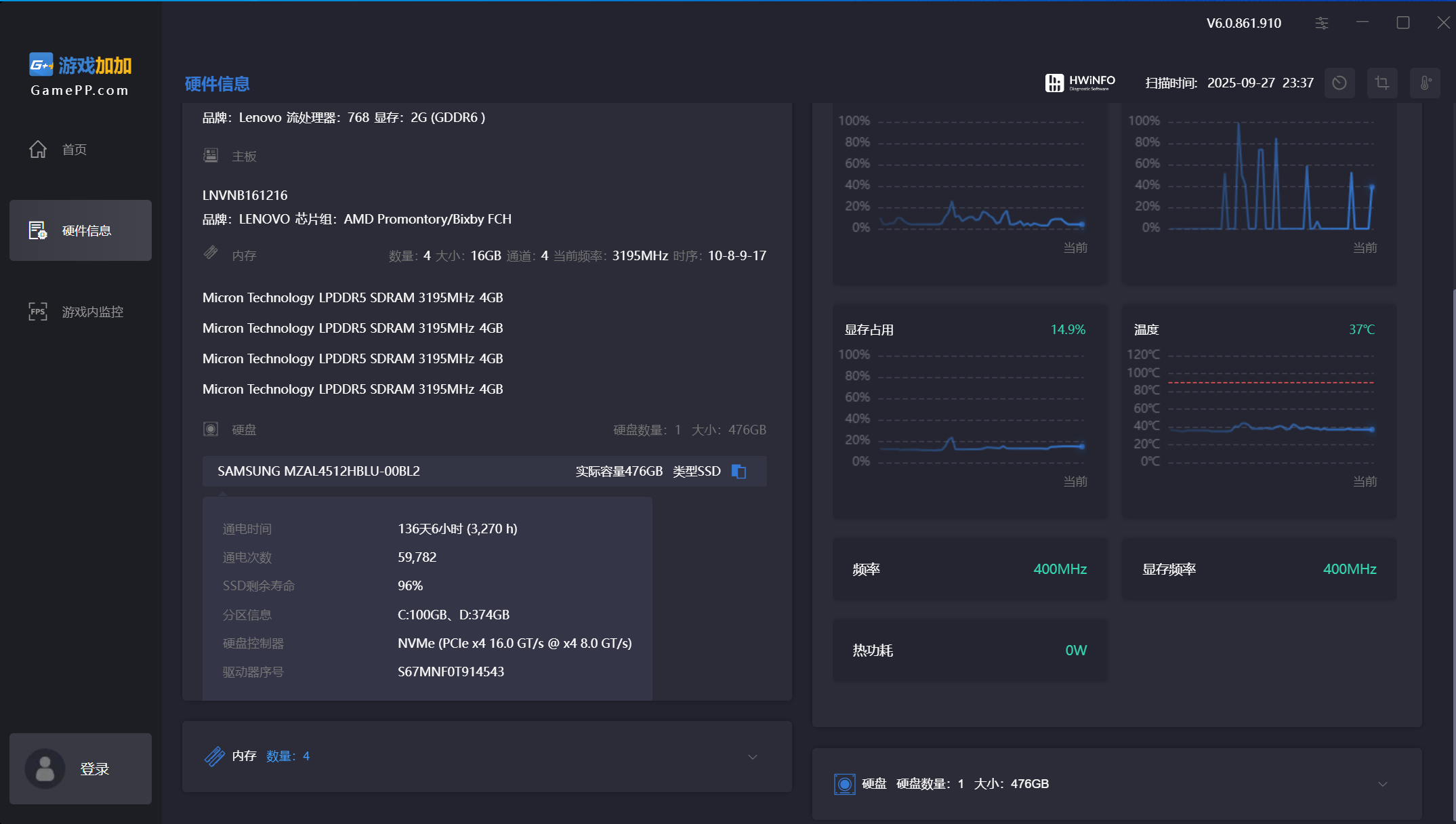
Task: Click the partition info C:100GB、D:374GB
Action: click(x=453, y=615)
